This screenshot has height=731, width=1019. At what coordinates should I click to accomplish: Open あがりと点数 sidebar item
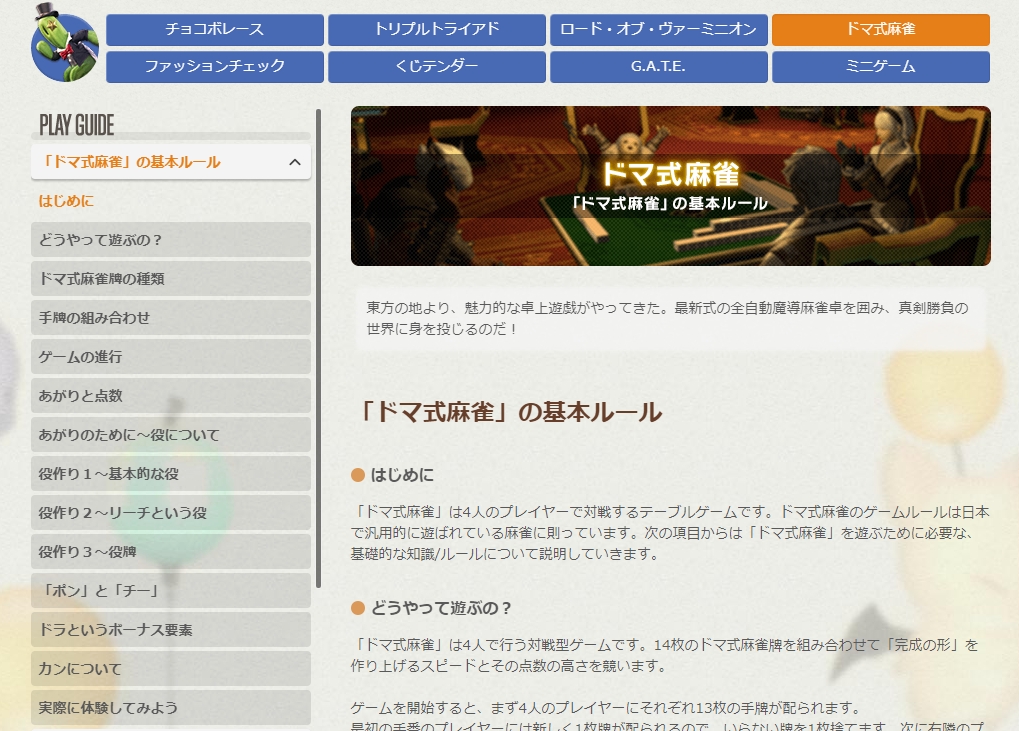click(x=171, y=396)
